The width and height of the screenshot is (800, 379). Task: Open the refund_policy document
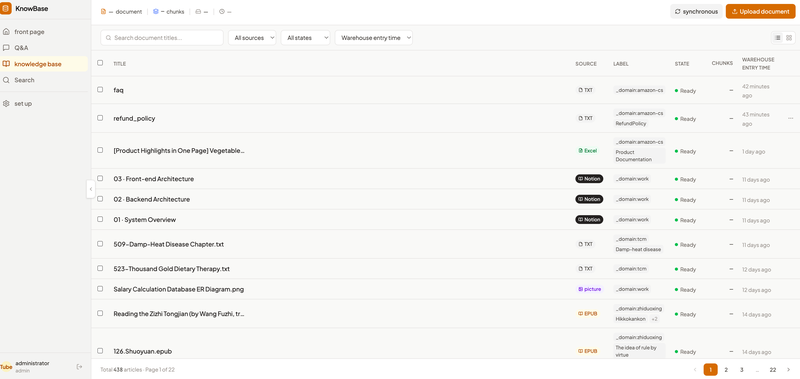tap(134, 118)
